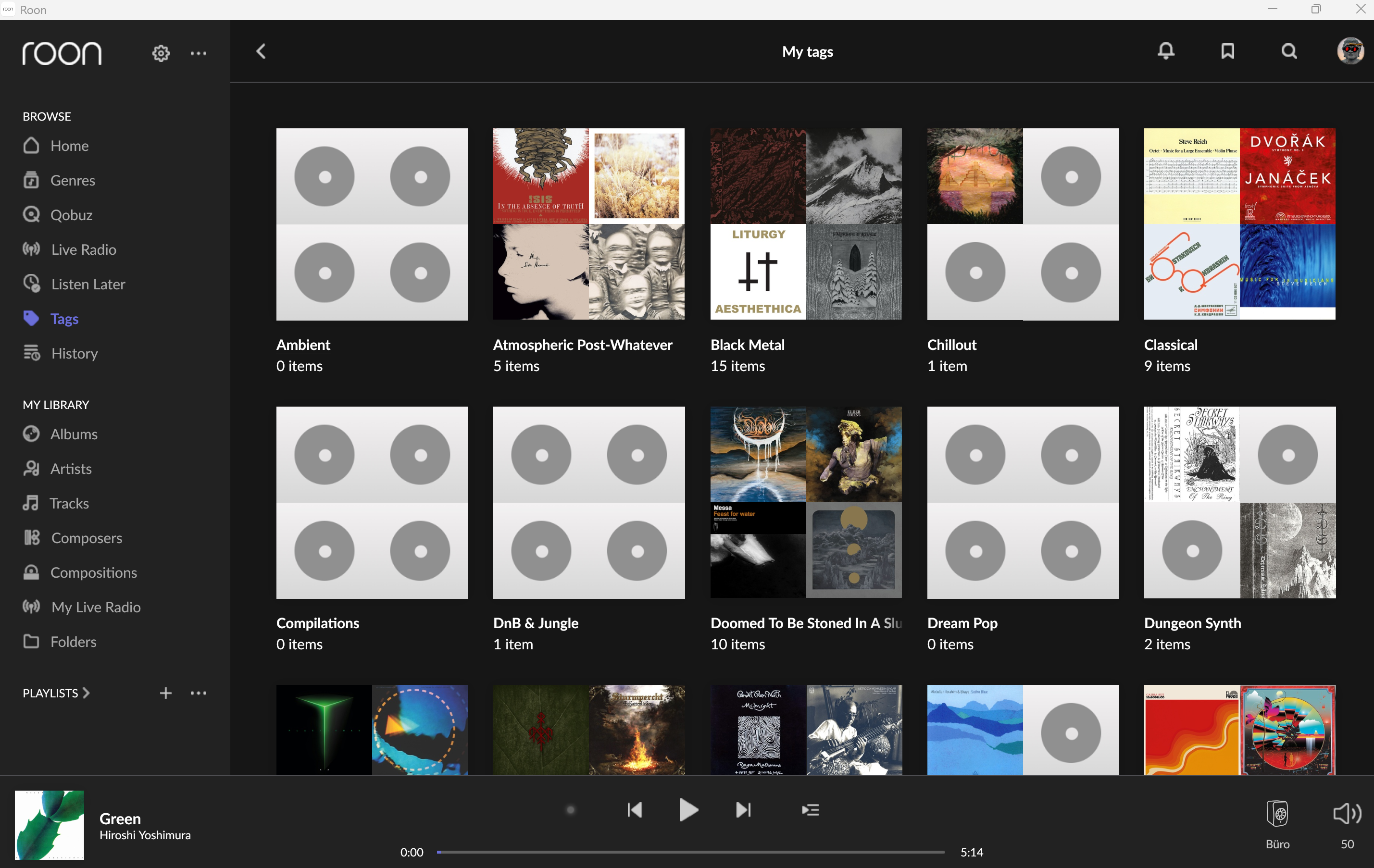The width and height of the screenshot is (1374, 868).
Task: Open Albums in My Library
Action: tap(60, 434)
